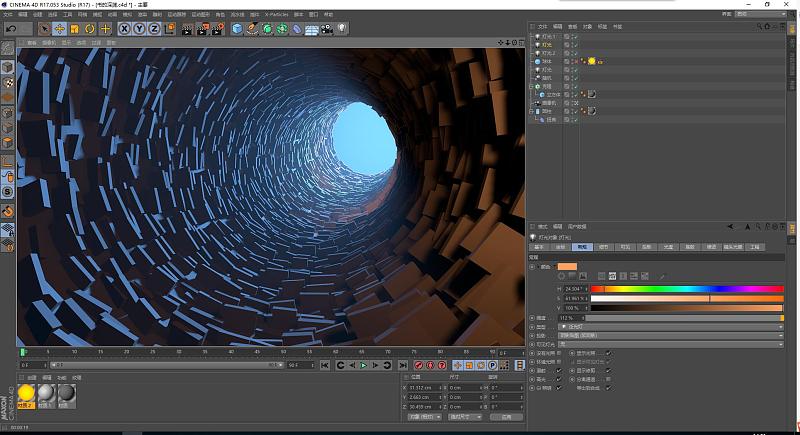Click the camera icon in top toolbar
Viewport: 800px width, 435px height.
pos(327,29)
